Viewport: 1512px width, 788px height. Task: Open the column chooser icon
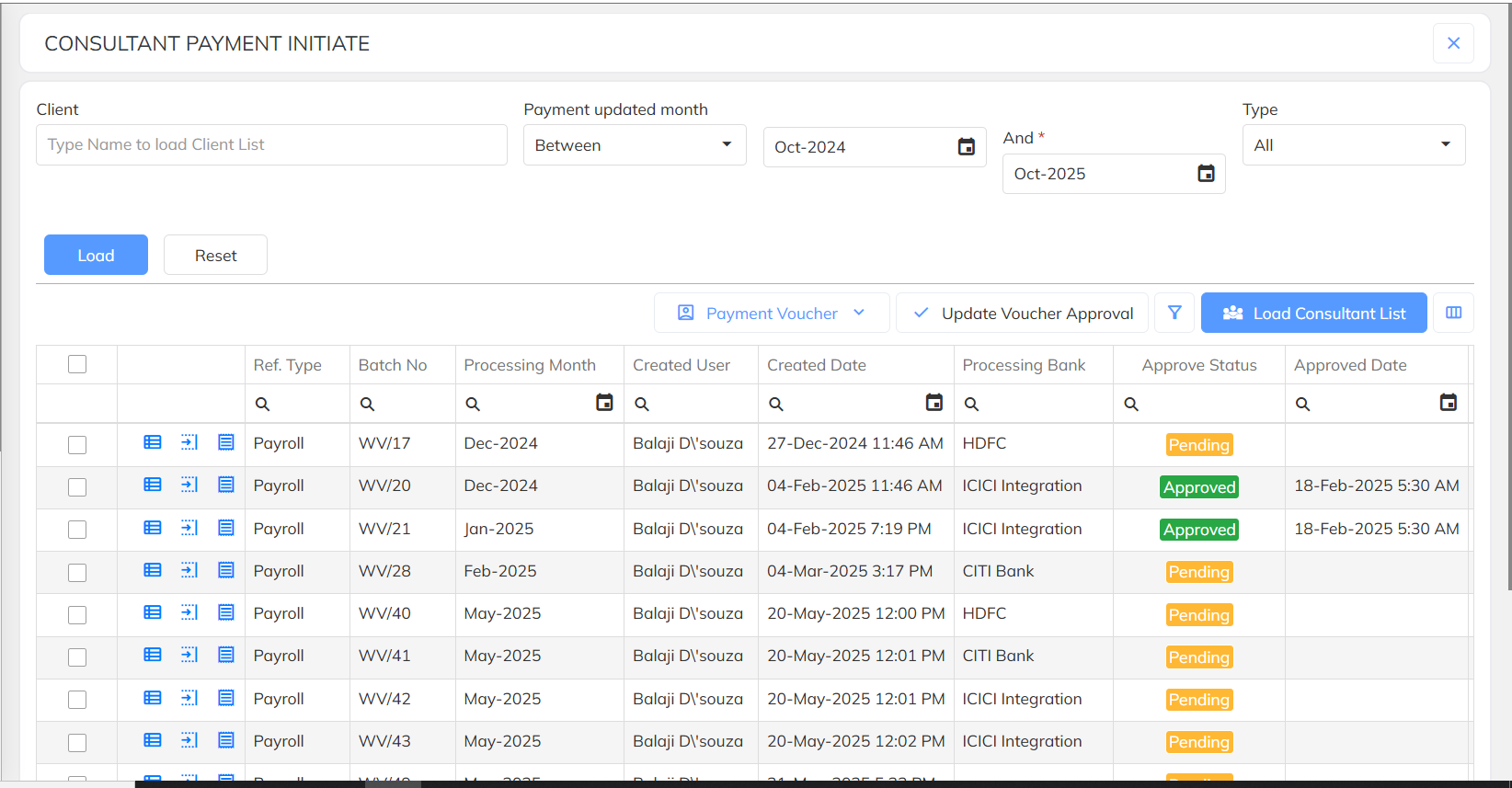click(1453, 313)
